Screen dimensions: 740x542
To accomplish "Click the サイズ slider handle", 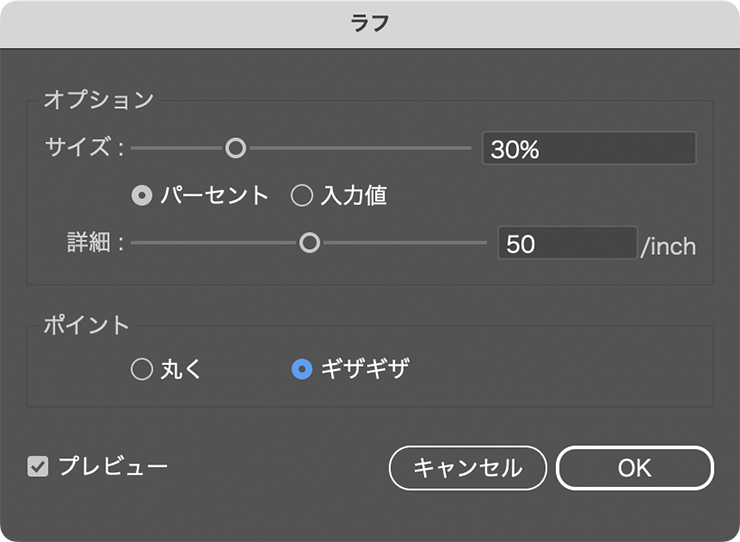I will pos(235,148).
